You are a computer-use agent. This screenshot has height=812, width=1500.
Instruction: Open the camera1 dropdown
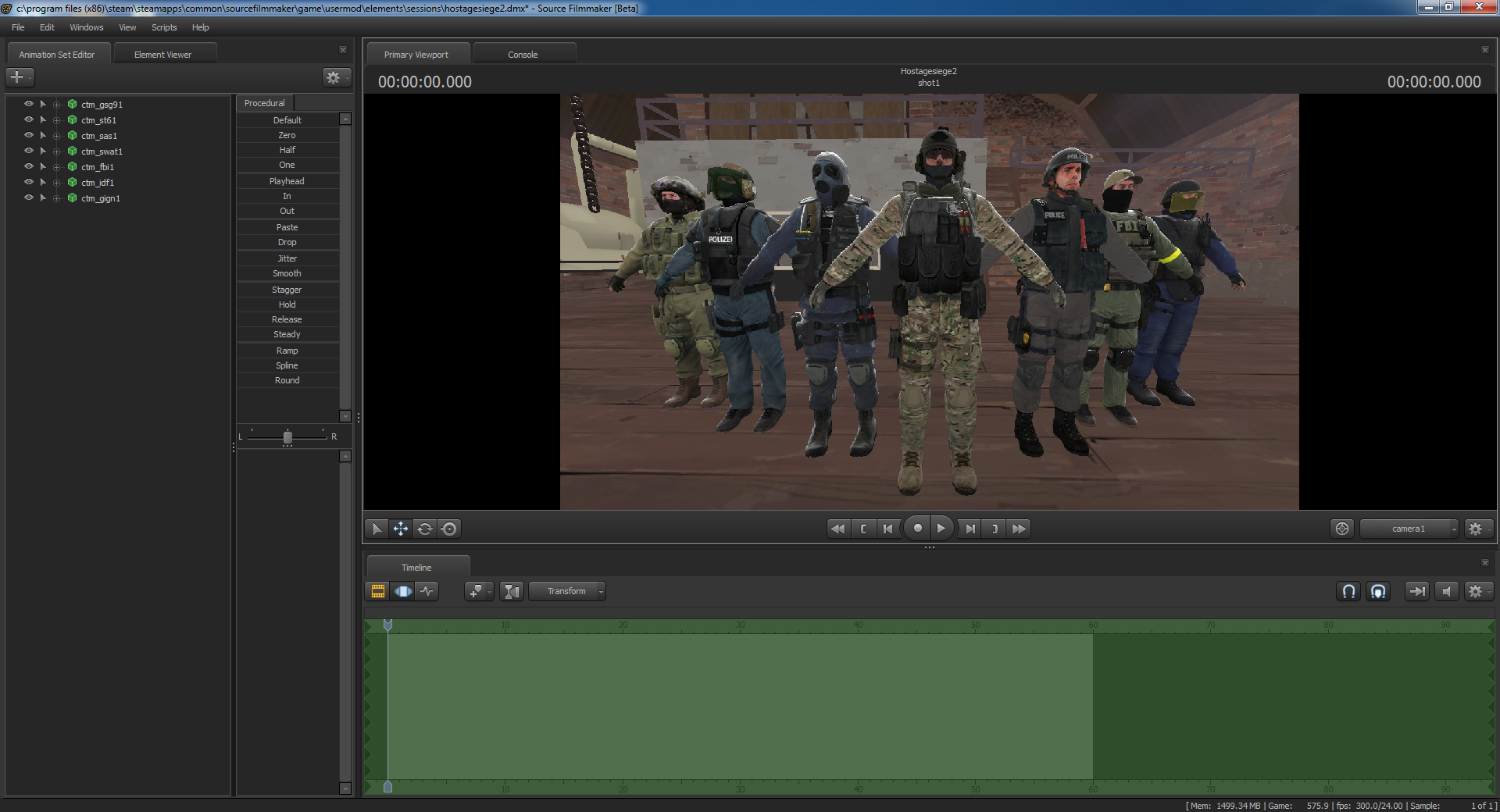pos(1409,529)
